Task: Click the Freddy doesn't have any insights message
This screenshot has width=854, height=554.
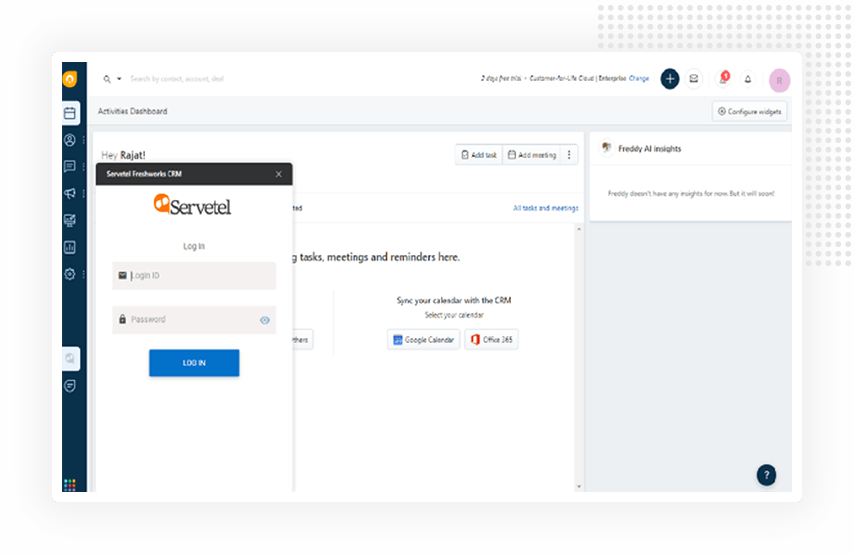Action: click(x=691, y=193)
